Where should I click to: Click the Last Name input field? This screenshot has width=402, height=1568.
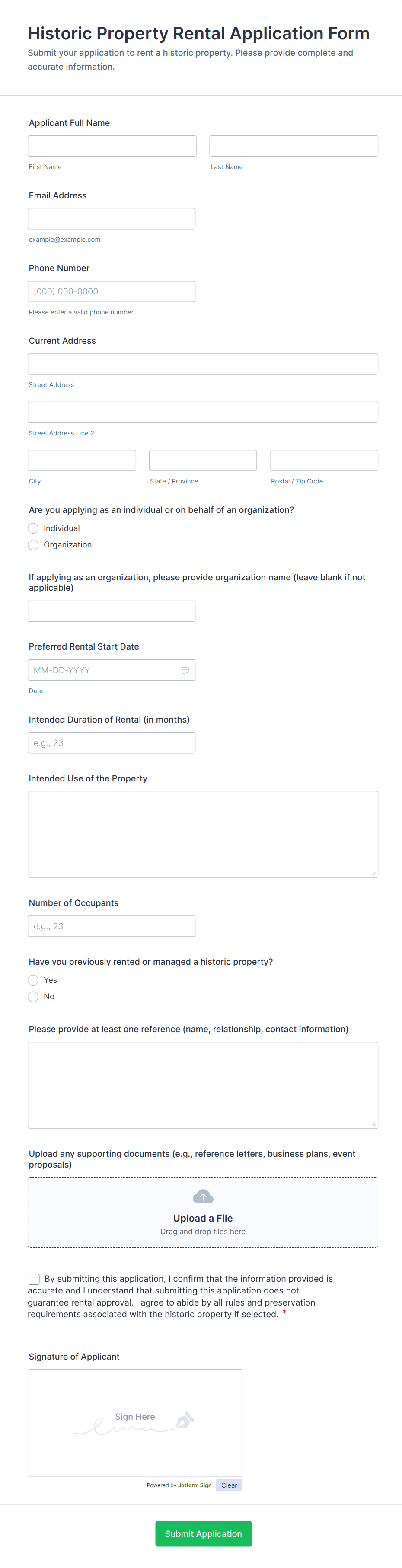(x=293, y=145)
